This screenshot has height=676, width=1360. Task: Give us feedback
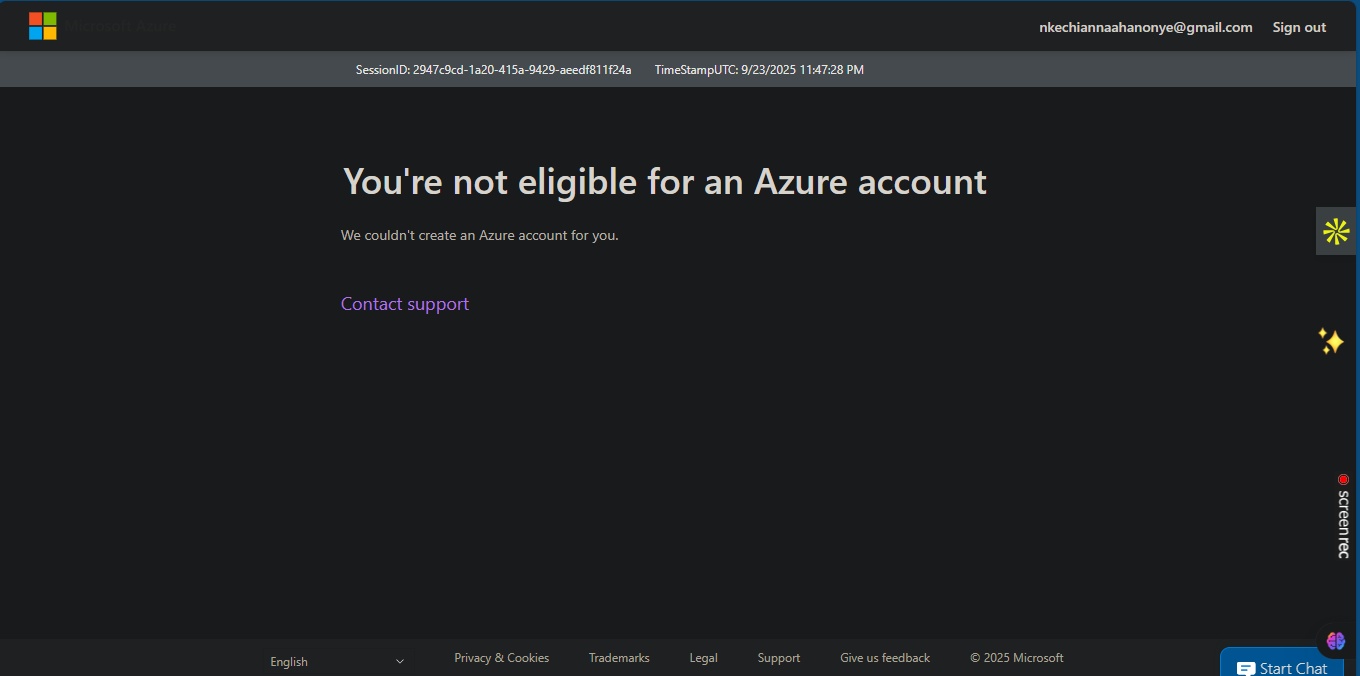click(x=884, y=657)
